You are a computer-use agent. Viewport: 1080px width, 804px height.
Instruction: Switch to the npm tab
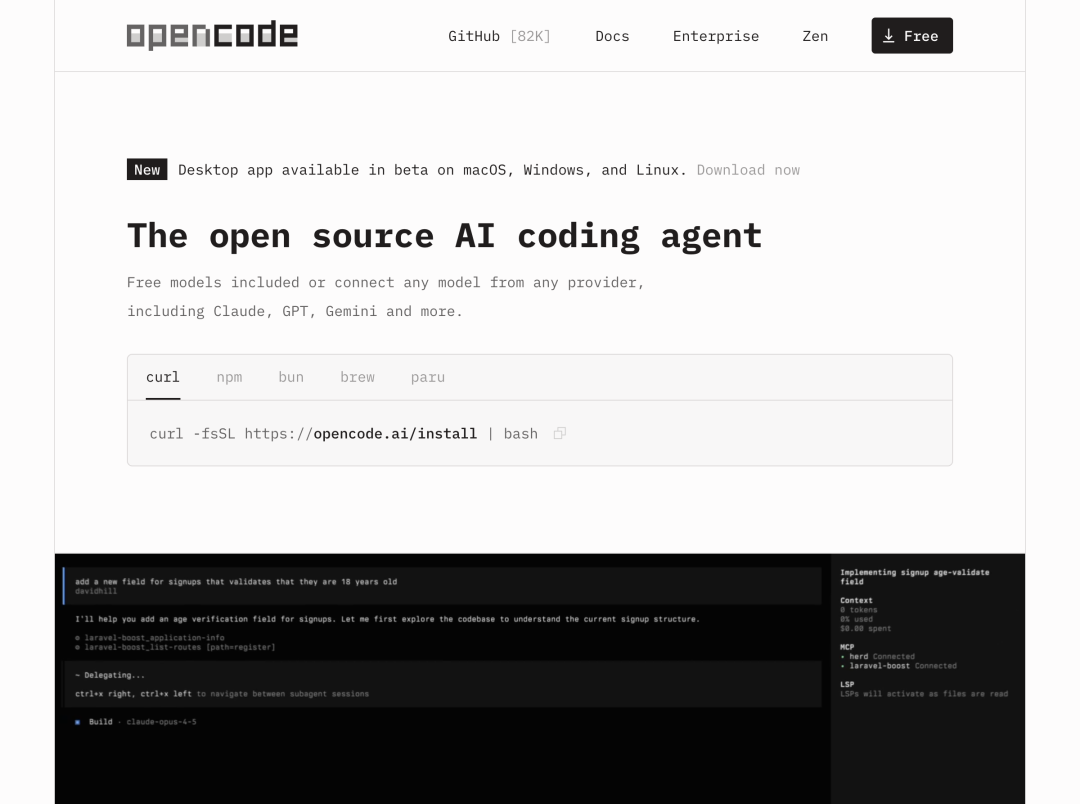pyautogui.click(x=229, y=377)
